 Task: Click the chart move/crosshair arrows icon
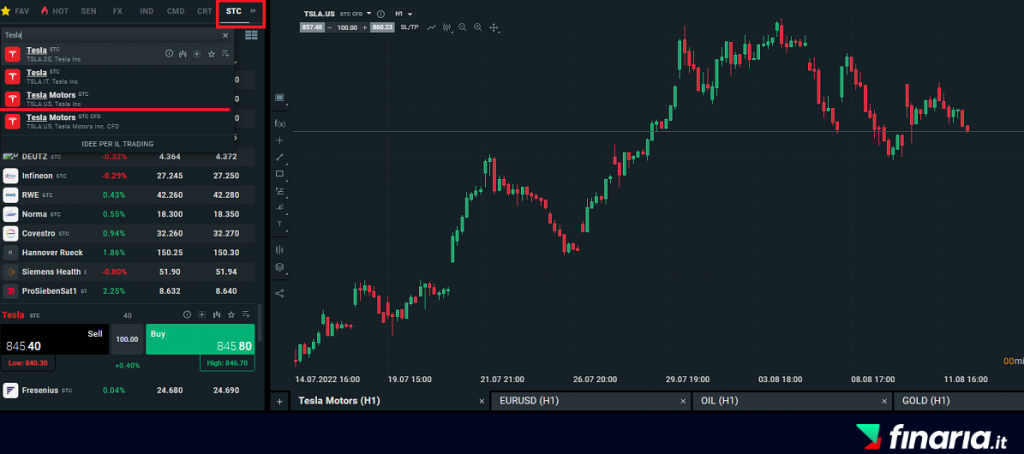point(494,27)
